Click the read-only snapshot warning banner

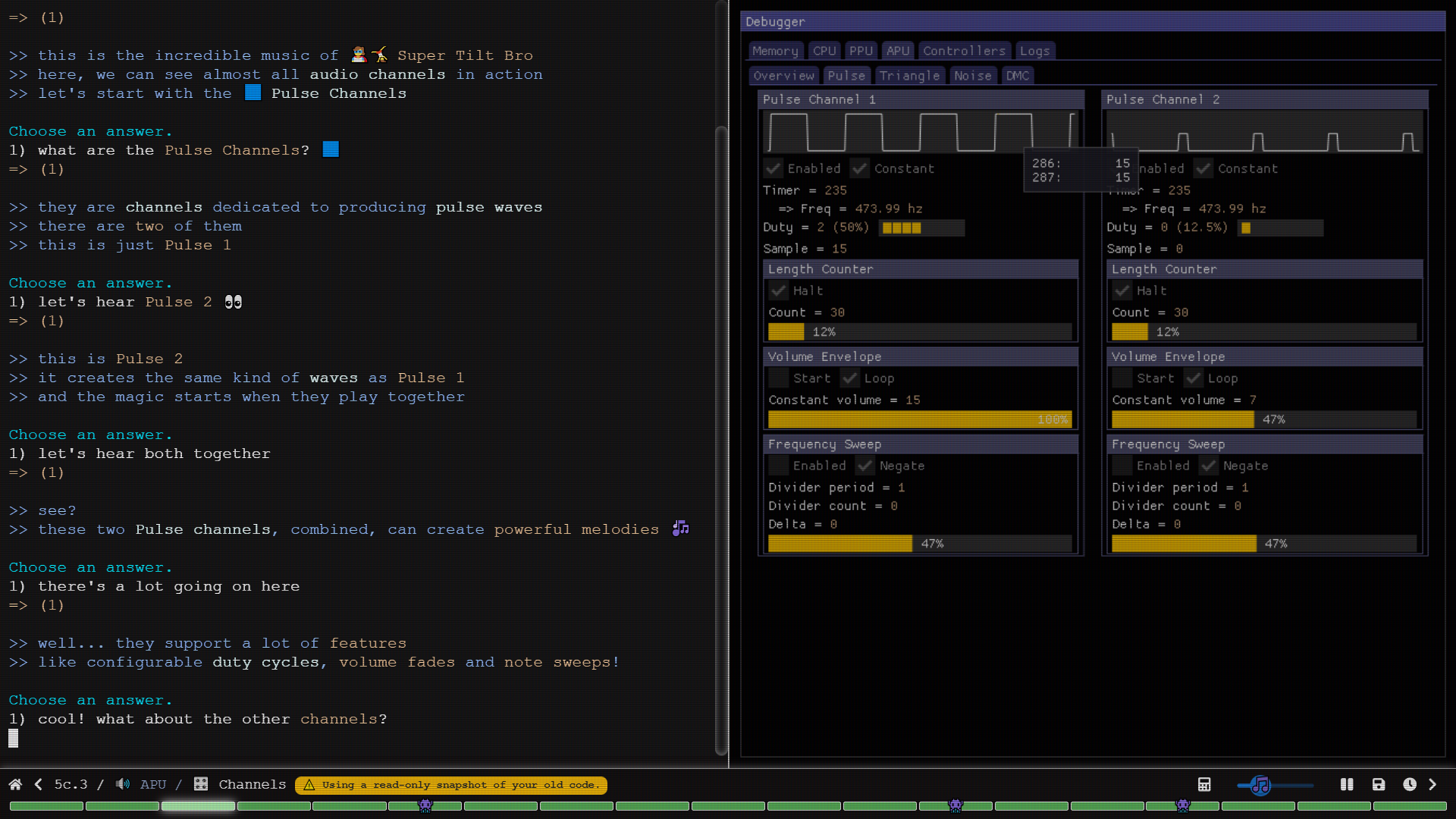pos(451,785)
